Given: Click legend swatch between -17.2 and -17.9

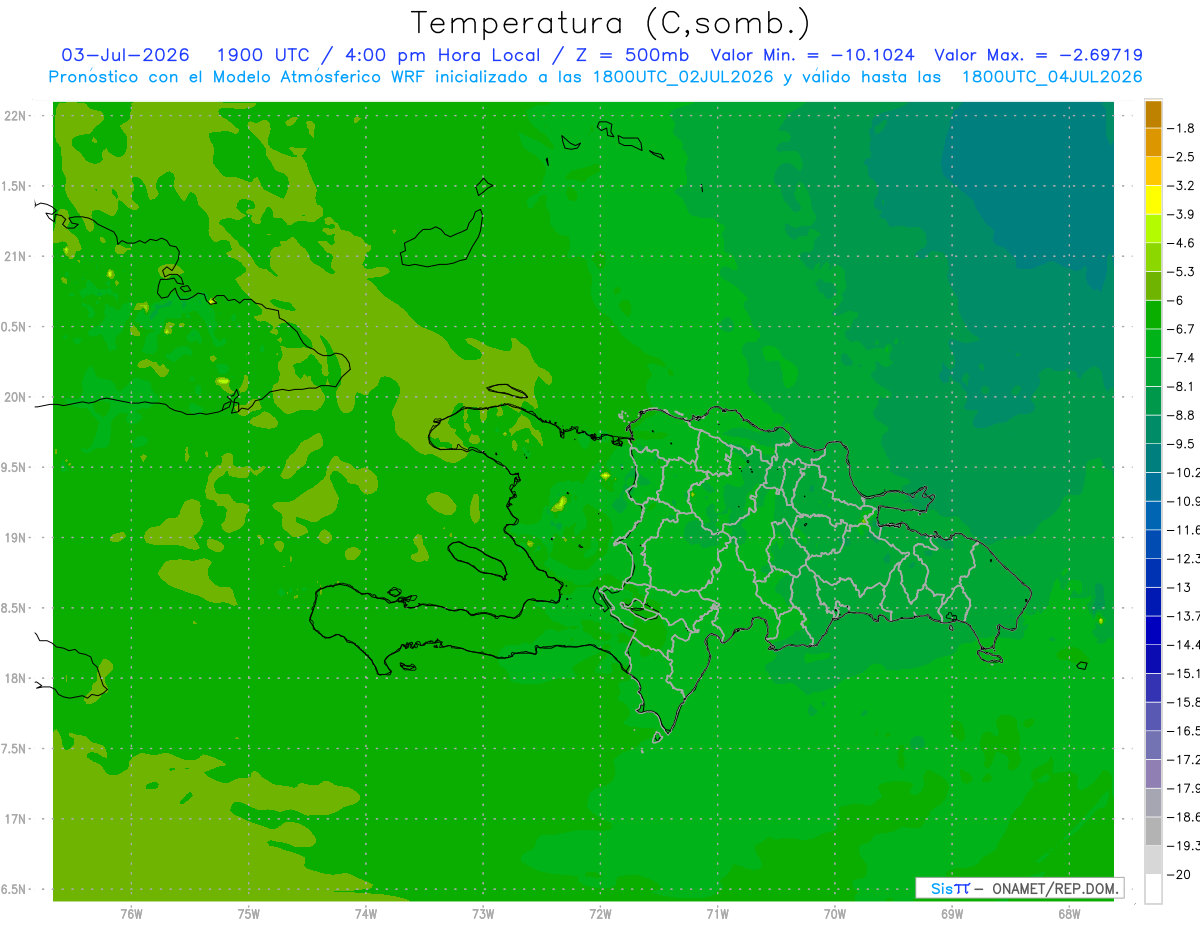Looking at the screenshot, I should [x=1153, y=774].
